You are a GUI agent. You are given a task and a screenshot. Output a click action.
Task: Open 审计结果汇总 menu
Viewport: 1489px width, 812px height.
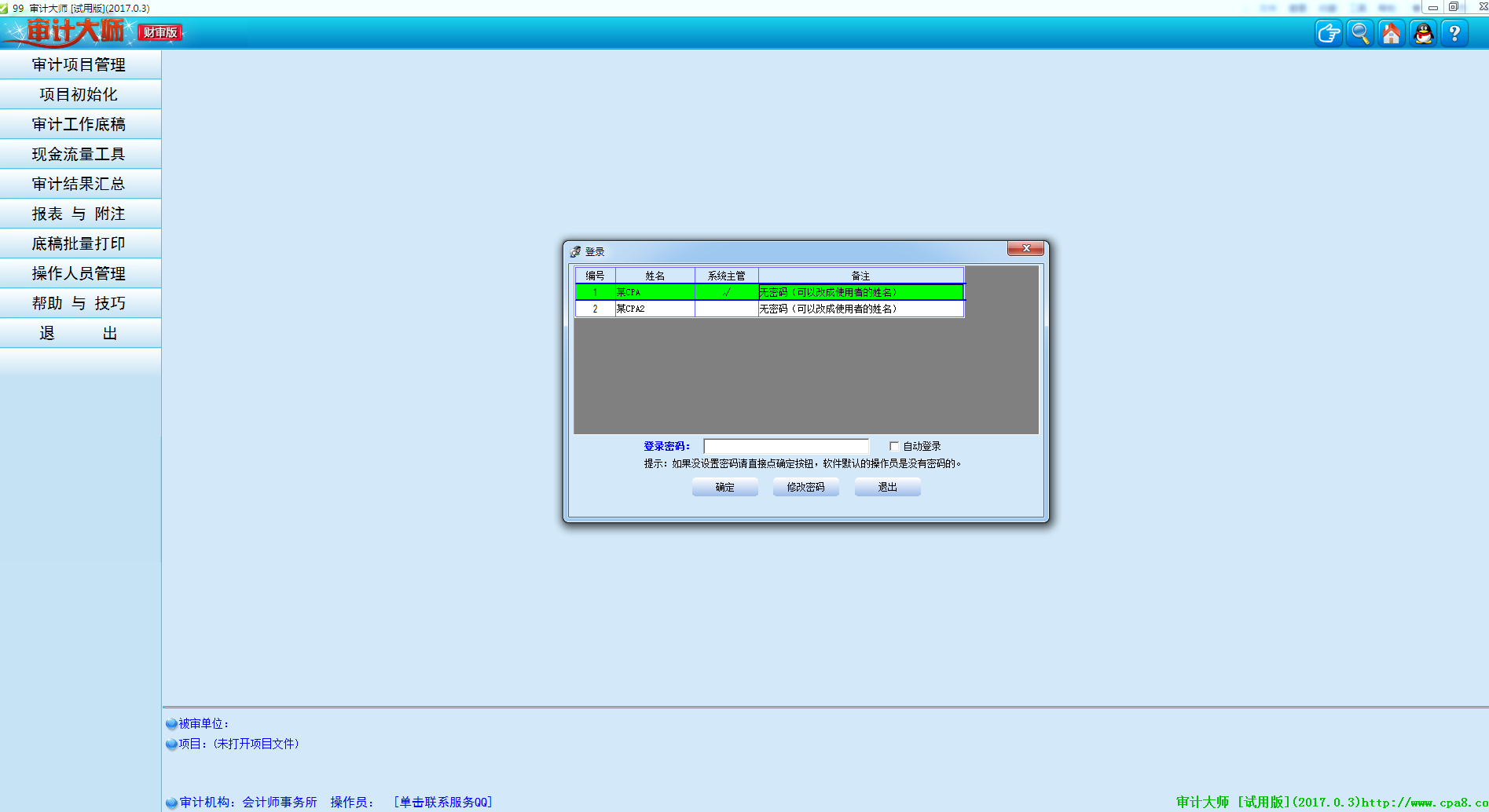(80, 184)
